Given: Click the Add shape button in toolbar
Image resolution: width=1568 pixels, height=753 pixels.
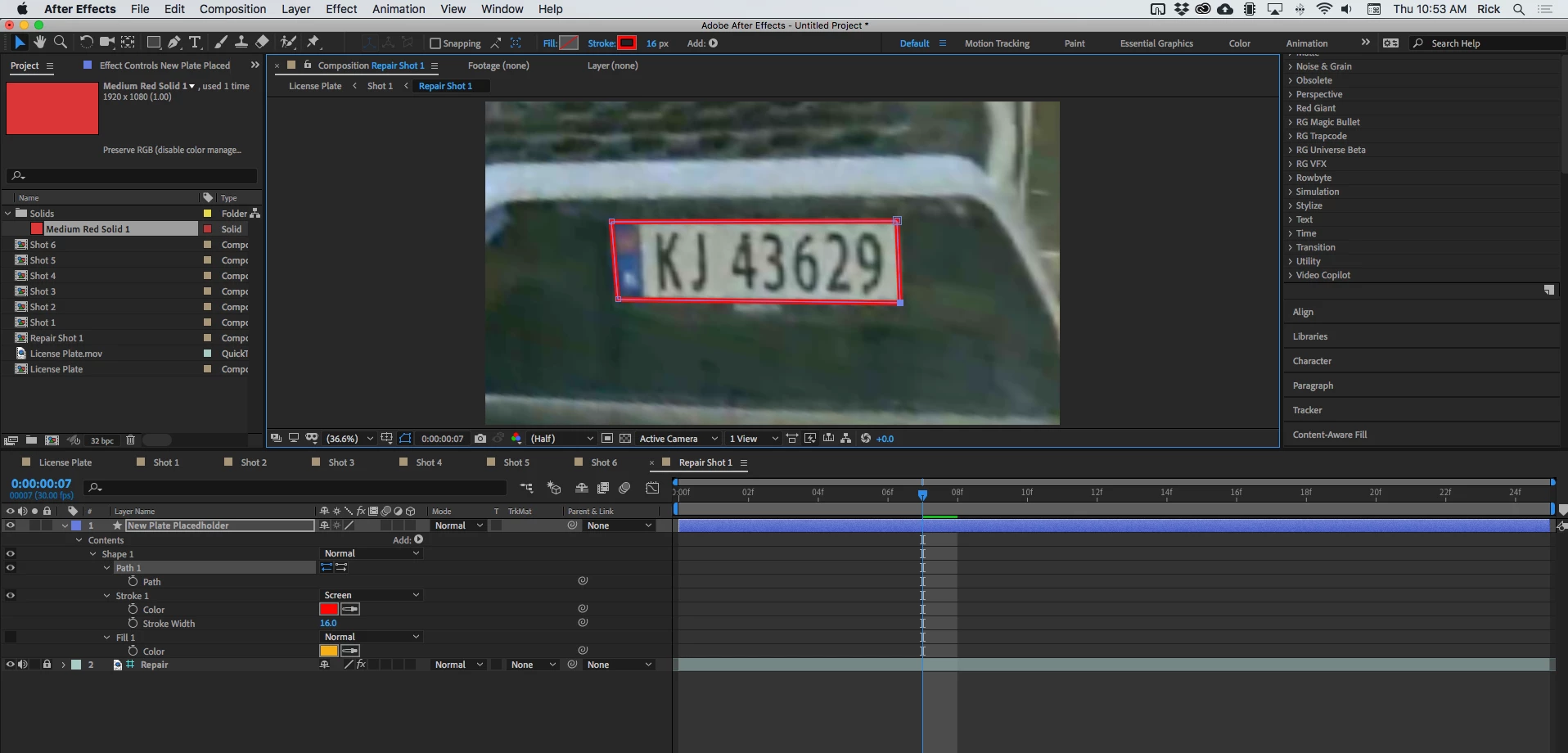Looking at the screenshot, I should pos(714,43).
